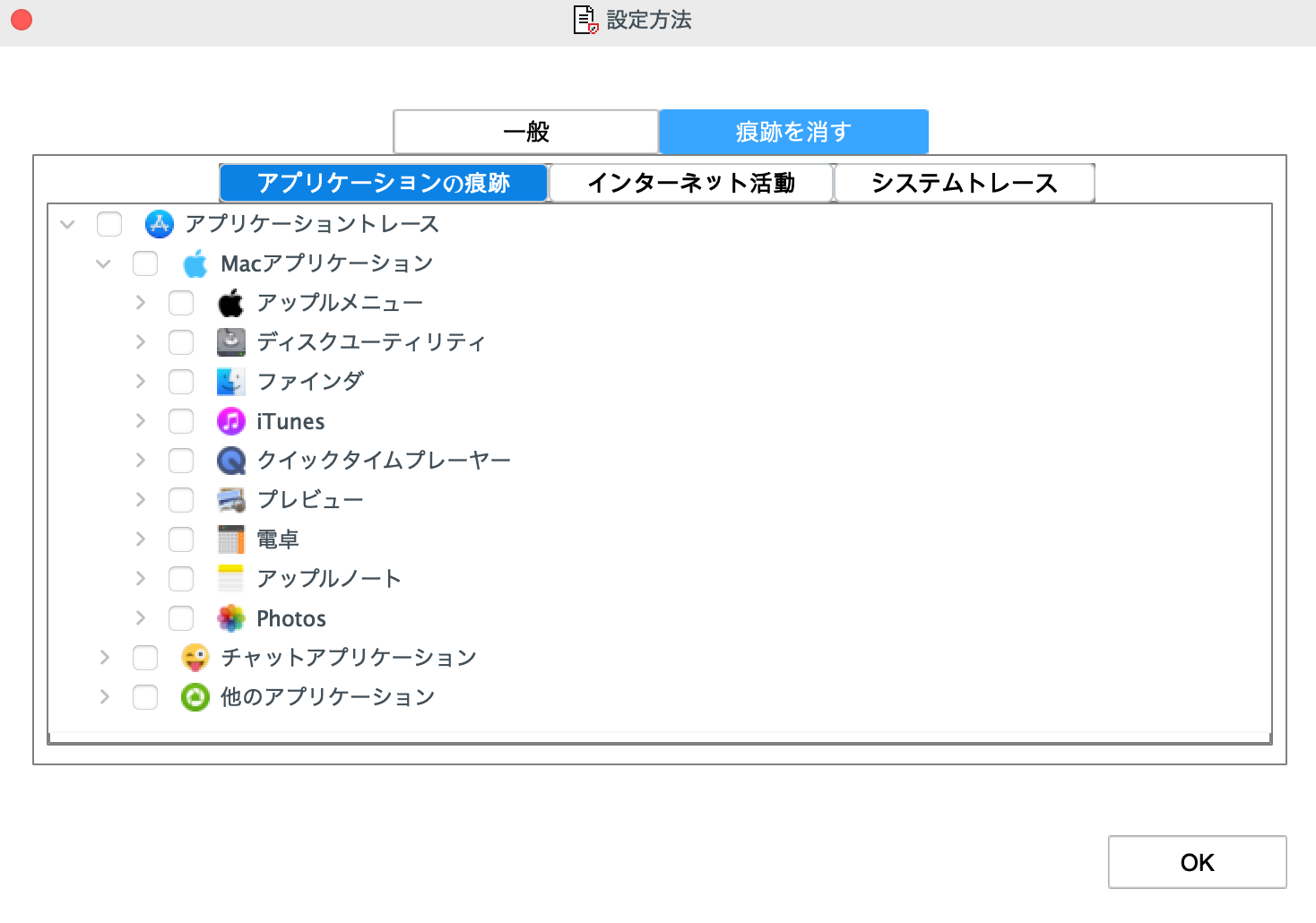Expand the 他のアプリケーション group
The image size is (1316, 923).
point(105,697)
